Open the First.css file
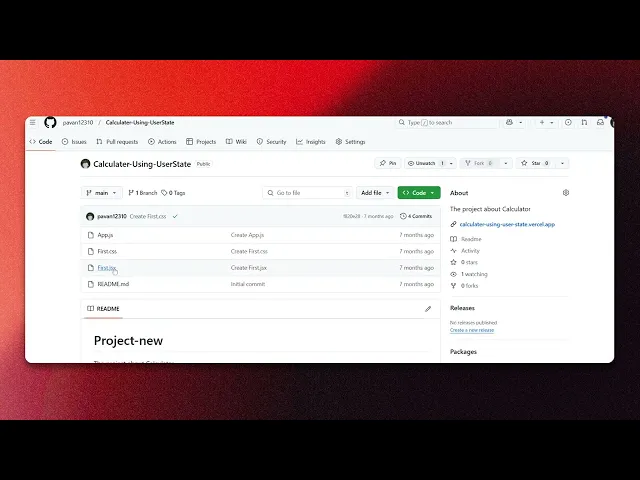The width and height of the screenshot is (640, 480). (107, 251)
